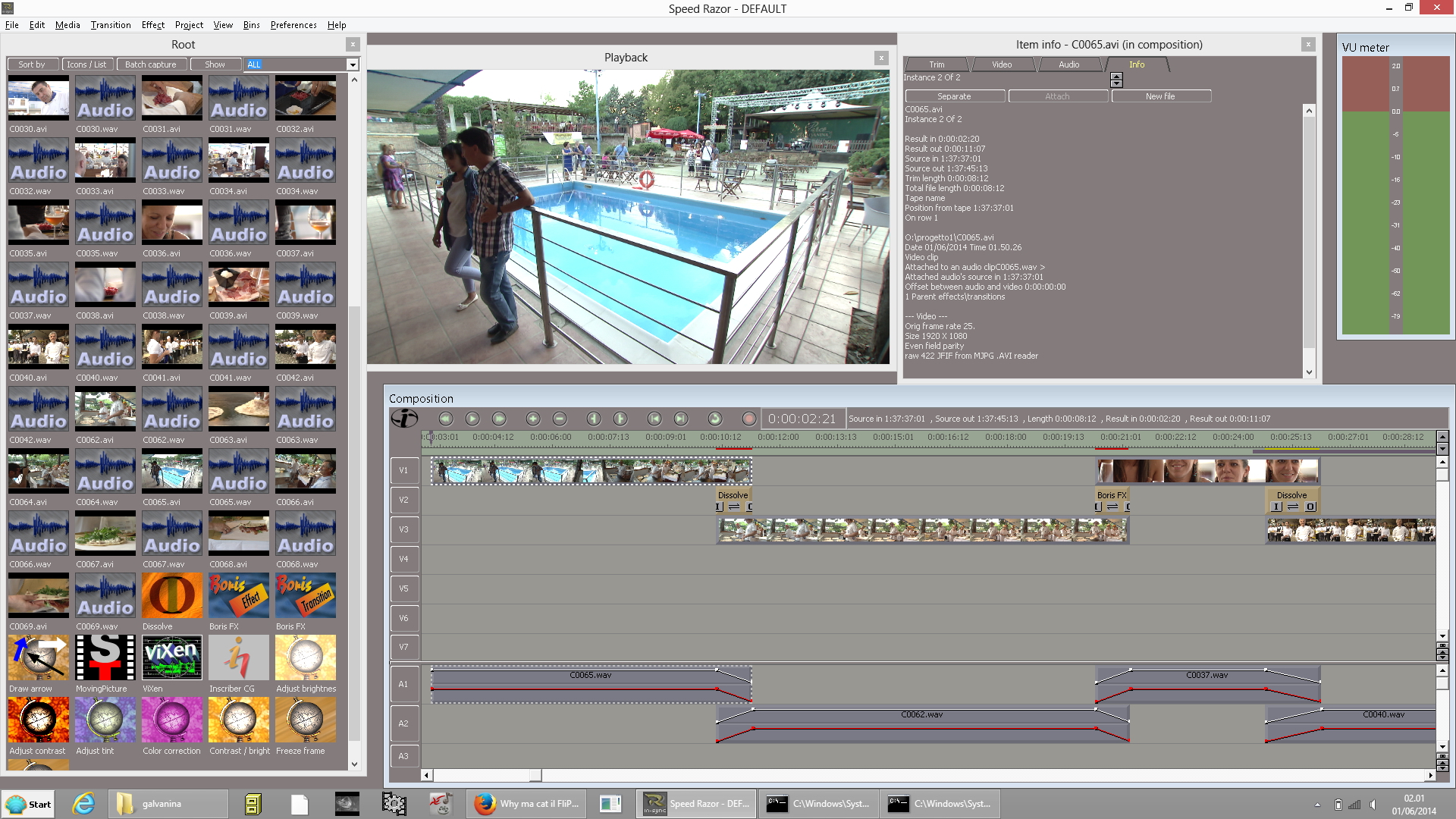The width and height of the screenshot is (1456, 819).
Task: Select the ViXen effect icon in bin
Action: (x=172, y=657)
